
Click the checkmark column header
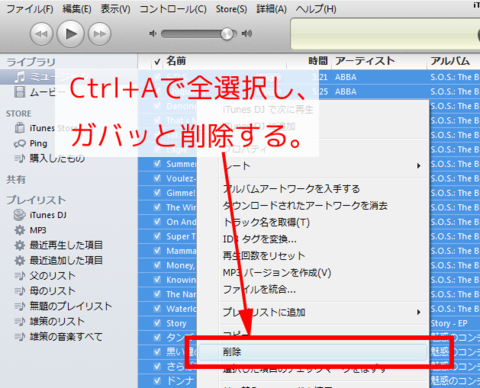point(157,62)
